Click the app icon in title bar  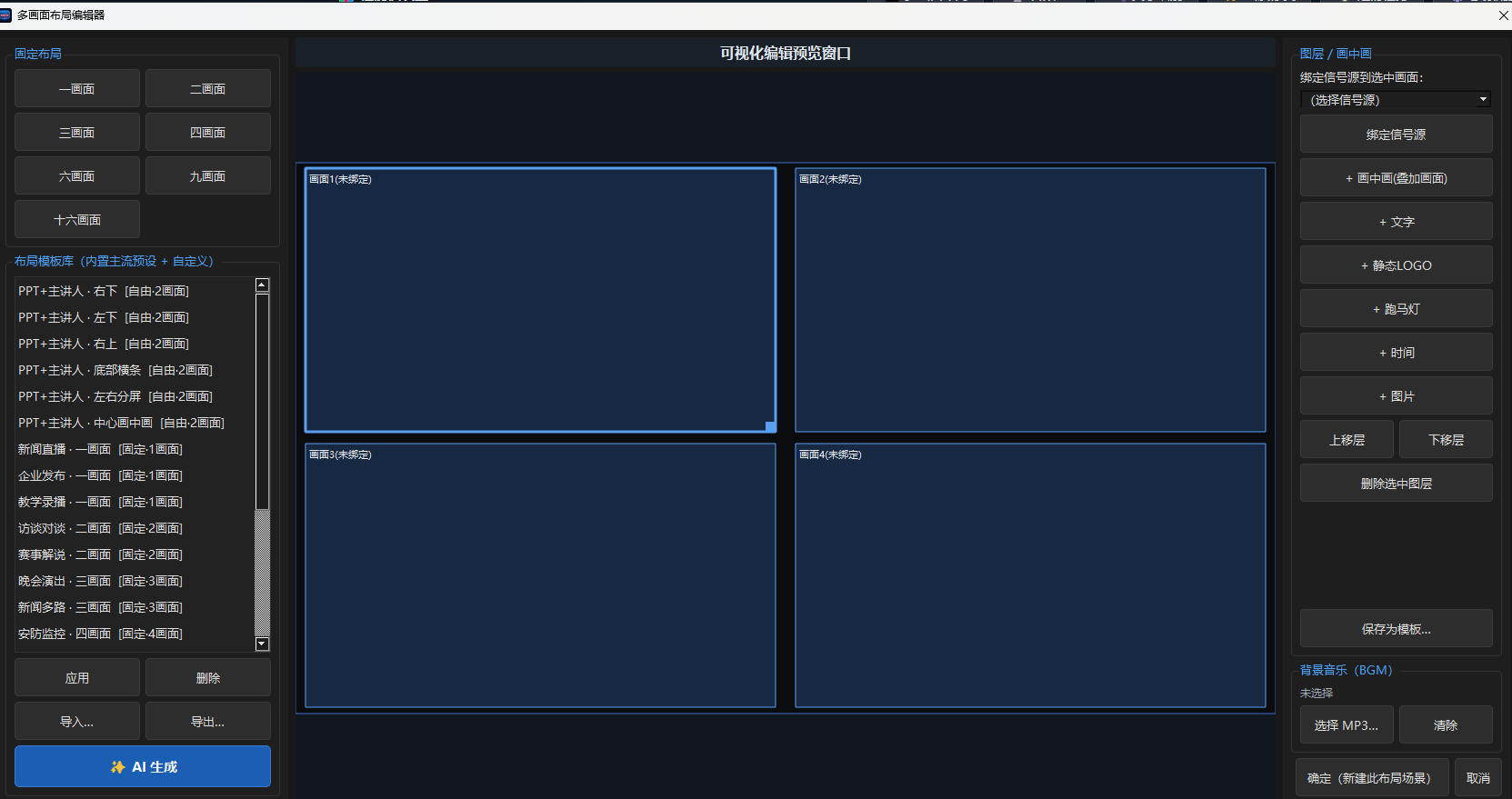(5, 15)
